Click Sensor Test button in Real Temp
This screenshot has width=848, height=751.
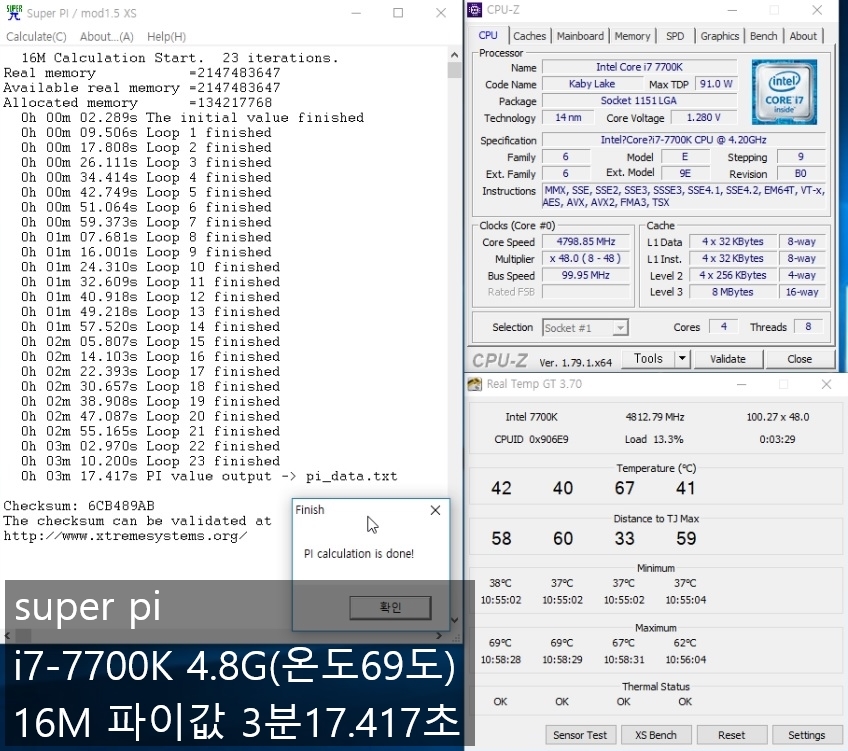tap(580, 735)
